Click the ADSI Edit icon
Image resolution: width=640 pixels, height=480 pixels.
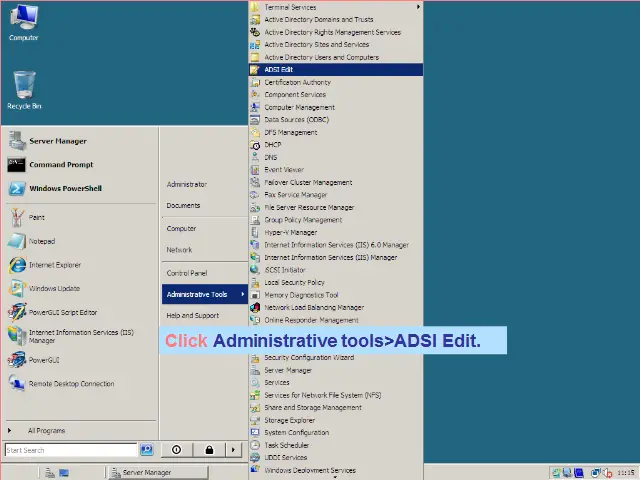click(255, 69)
